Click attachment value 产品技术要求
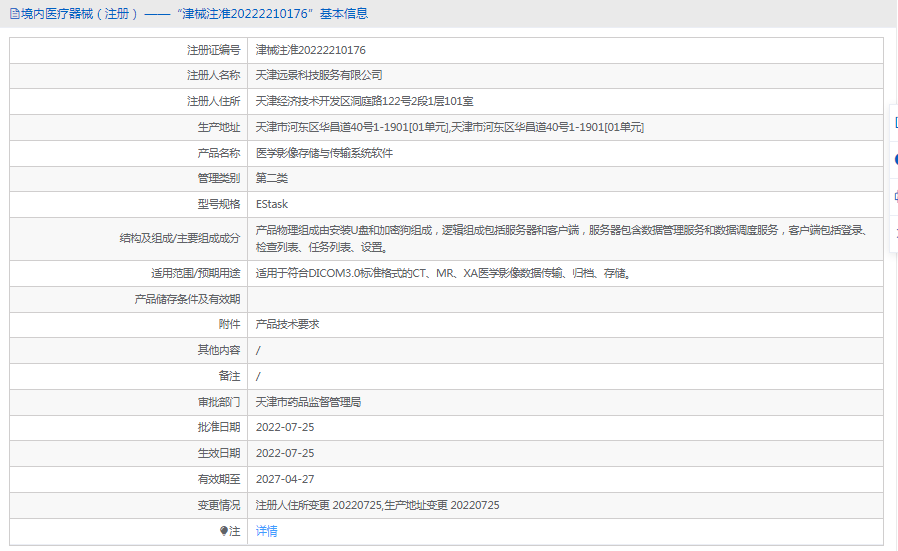This screenshot has height=551, width=898. pyautogui.click(x=287, y=324)
